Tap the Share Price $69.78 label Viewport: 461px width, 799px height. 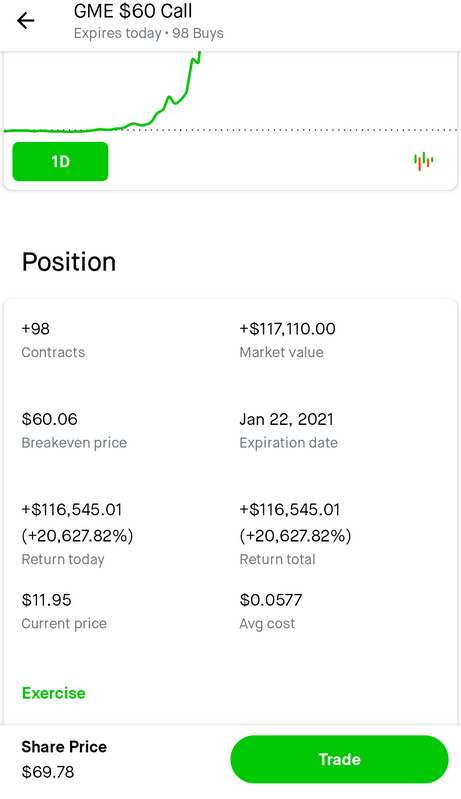click(64, 759)
